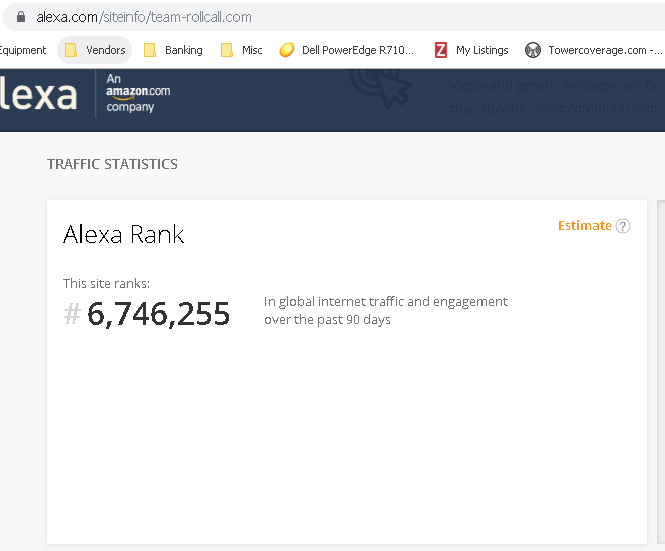Open the Towercoverage.com bookmark
This screenshot has width=665, height=551.
[593, 50]
